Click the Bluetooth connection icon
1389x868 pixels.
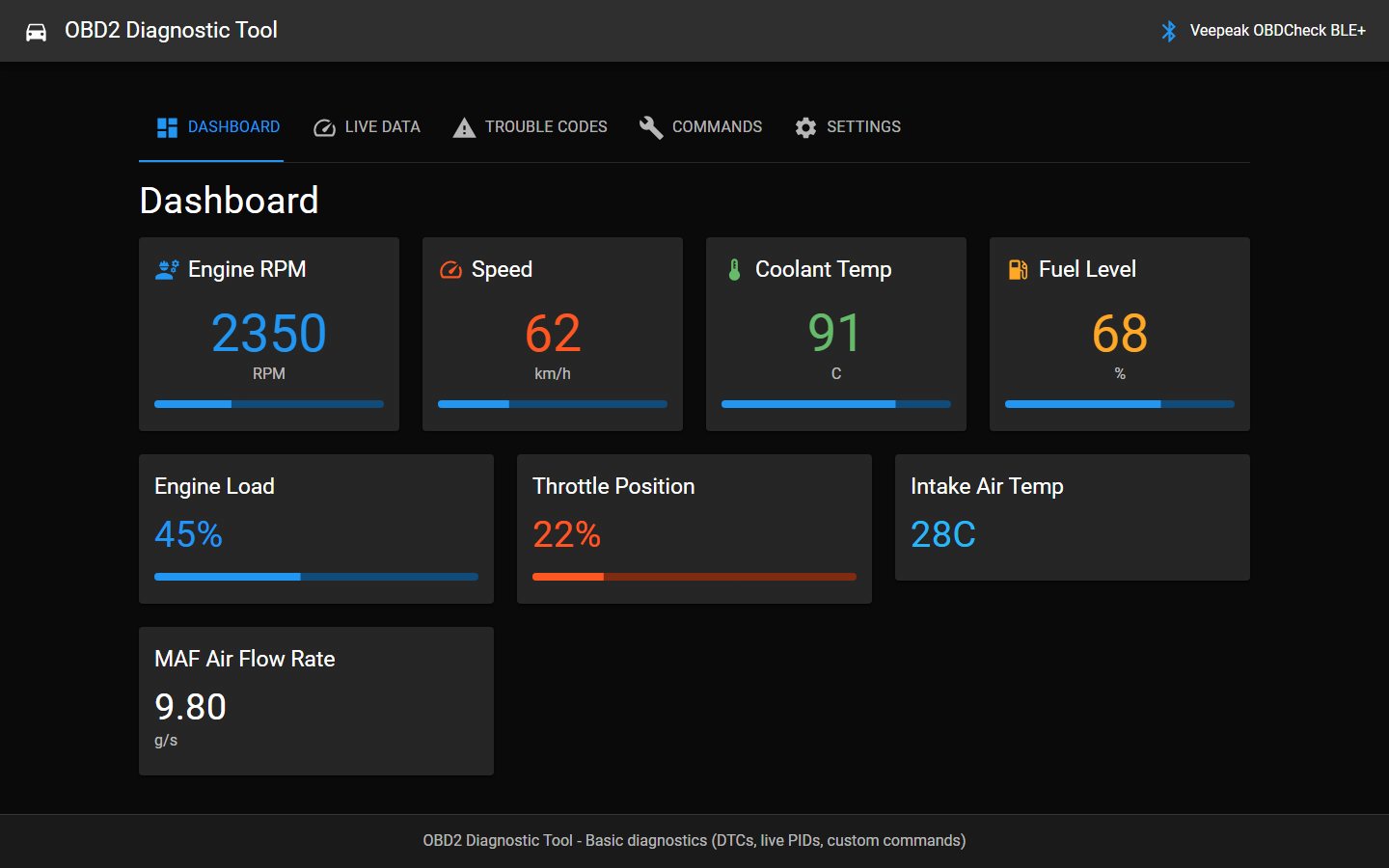[1169, 31]
